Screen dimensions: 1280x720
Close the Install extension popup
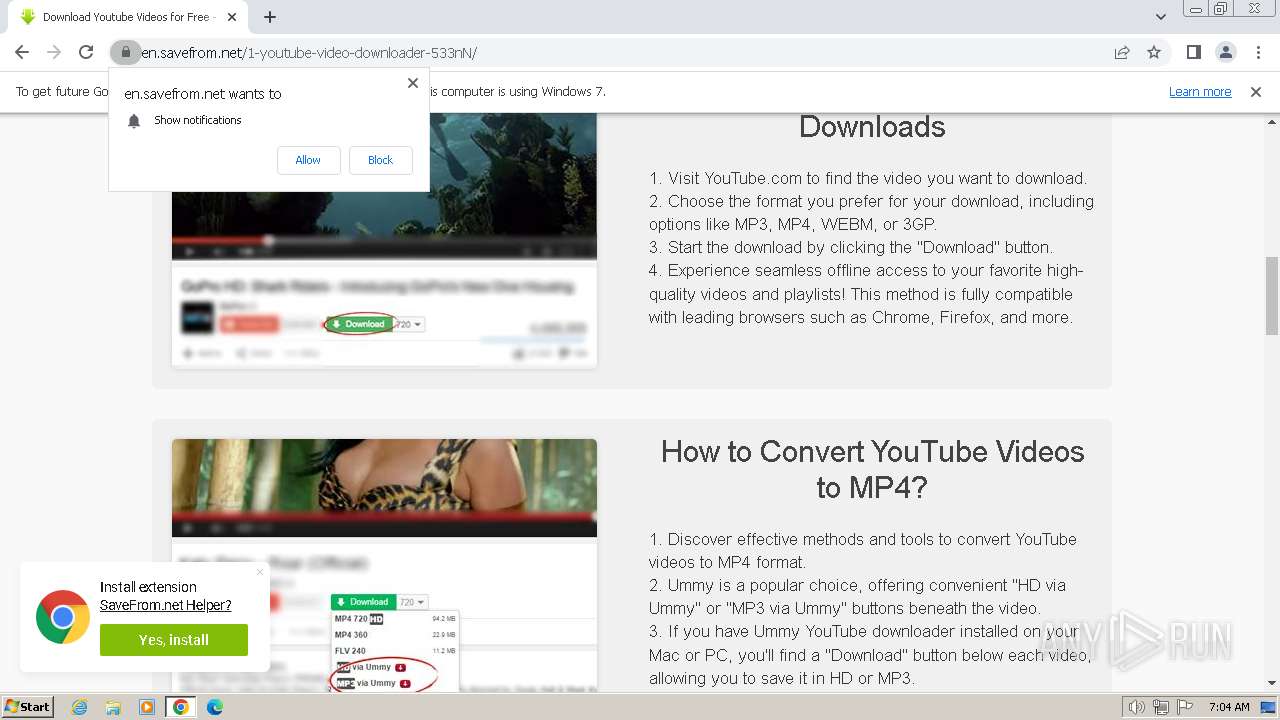pyautogui.click(x=260, y=572)
